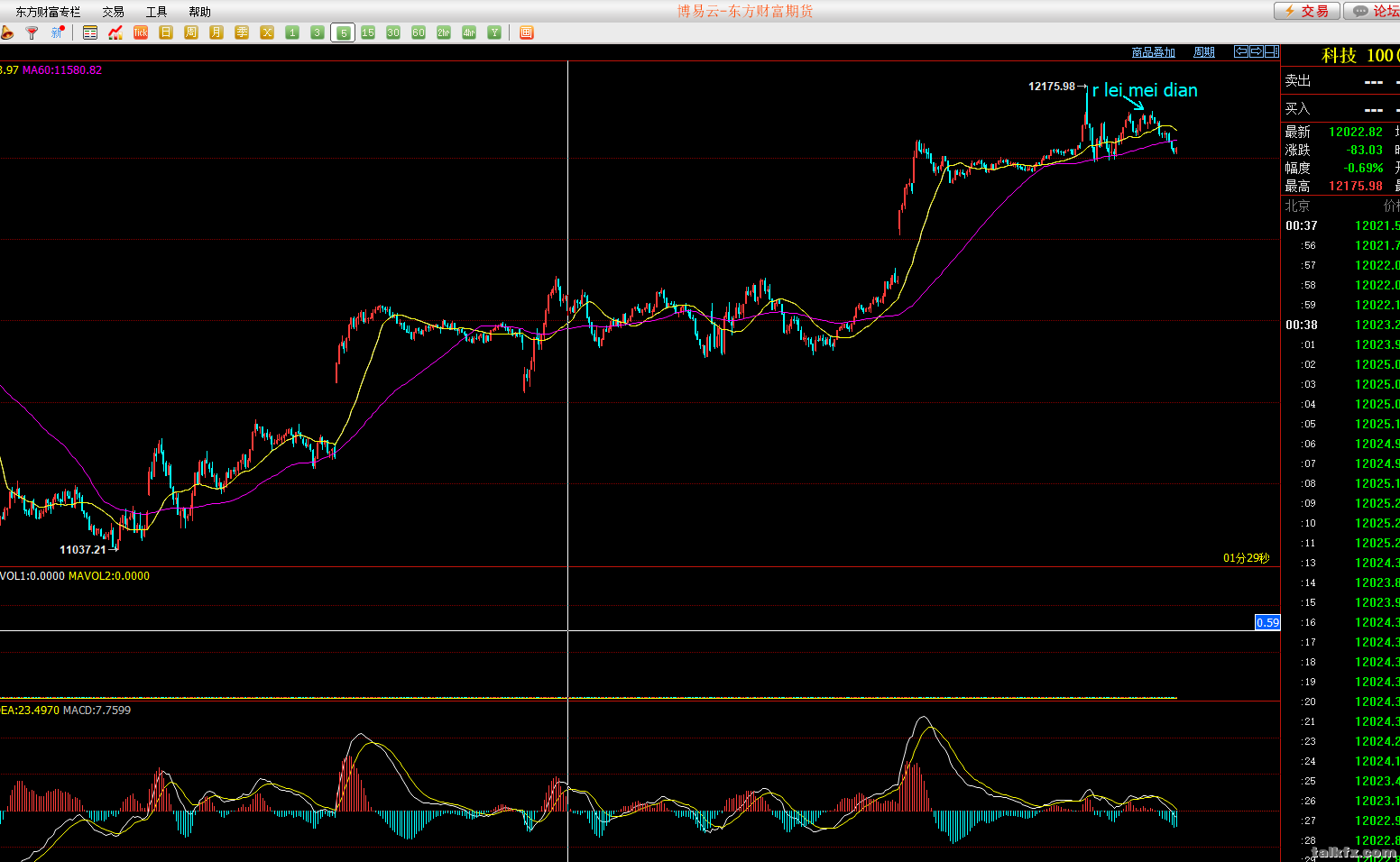Click the MA60:11580.82 indicator label
This screenshot has height=862, width=1400.
tap(62, 70)
